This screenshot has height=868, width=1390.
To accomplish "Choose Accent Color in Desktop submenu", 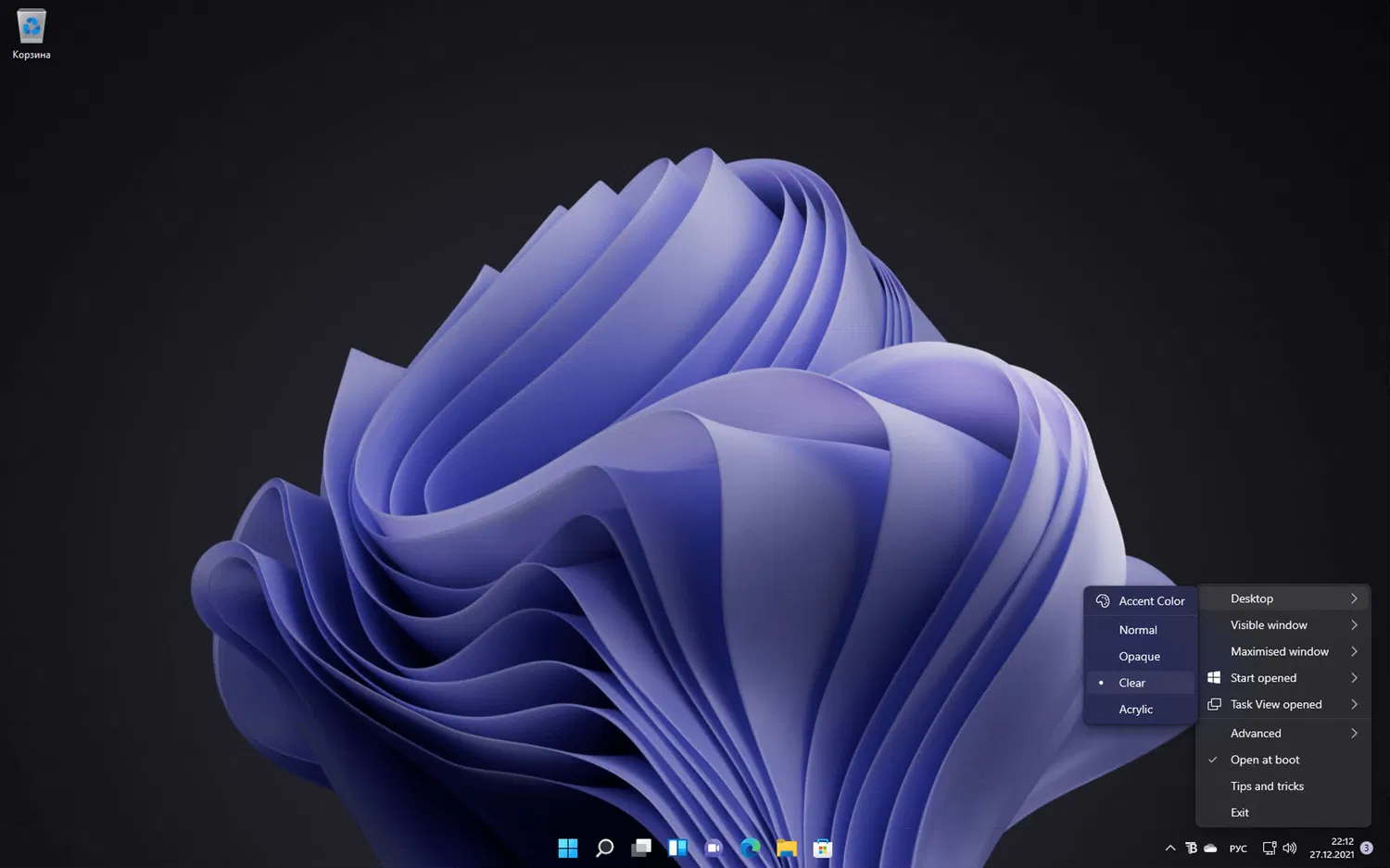I will [1141, 601].
